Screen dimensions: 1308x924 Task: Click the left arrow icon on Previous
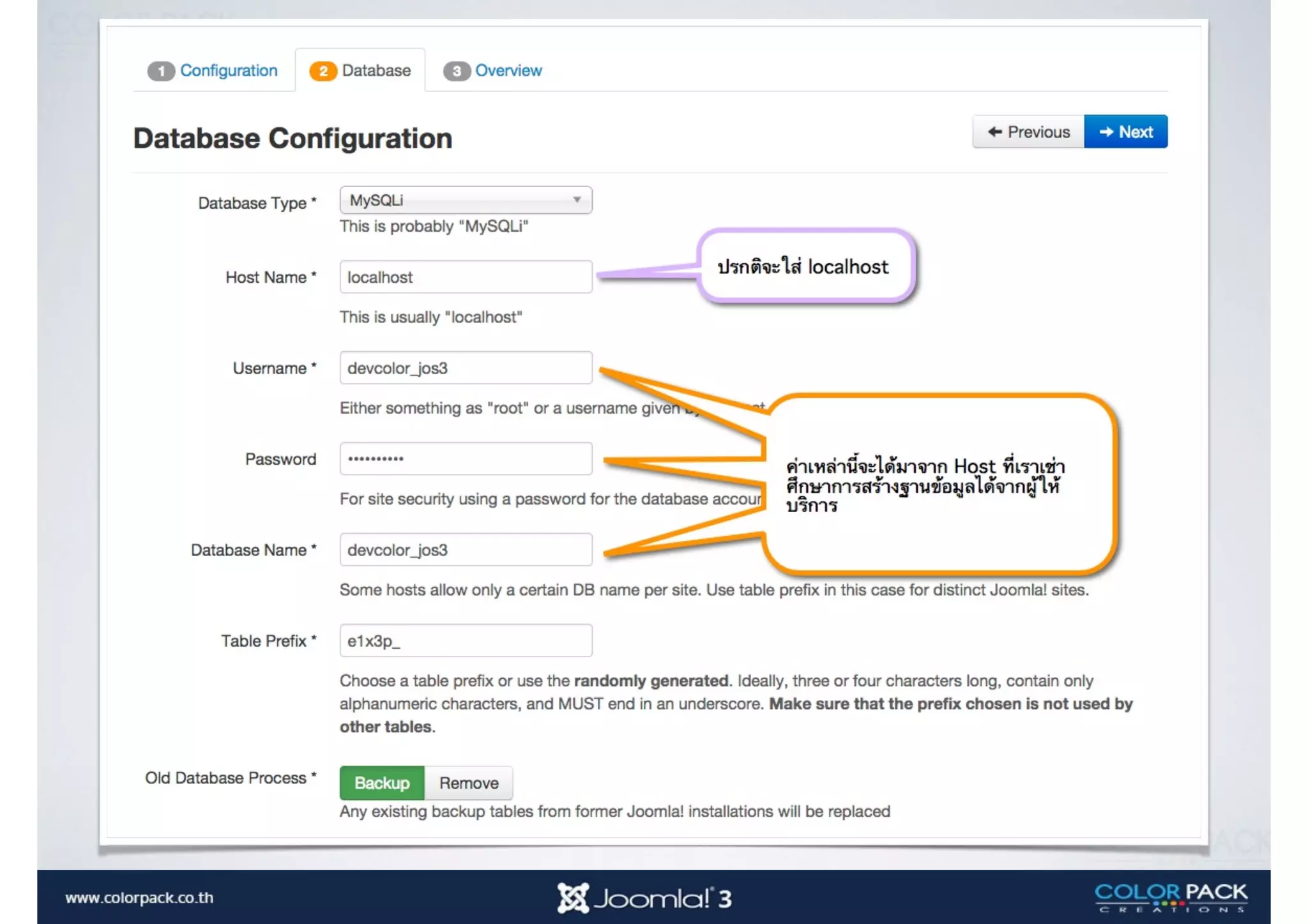coord(994,132)
